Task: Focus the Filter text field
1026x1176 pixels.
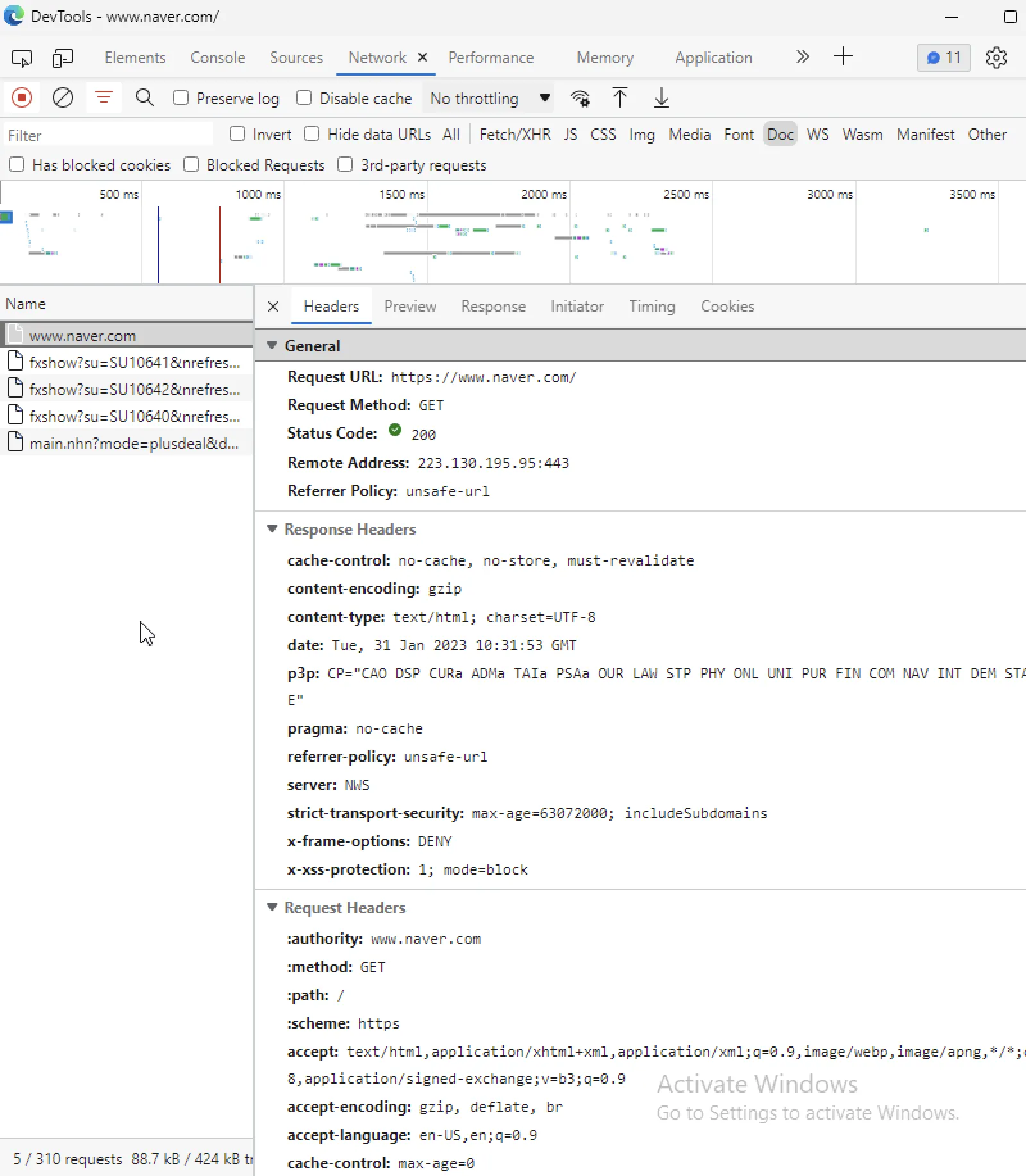Action: pyautogui.click(x=108, y=135)
